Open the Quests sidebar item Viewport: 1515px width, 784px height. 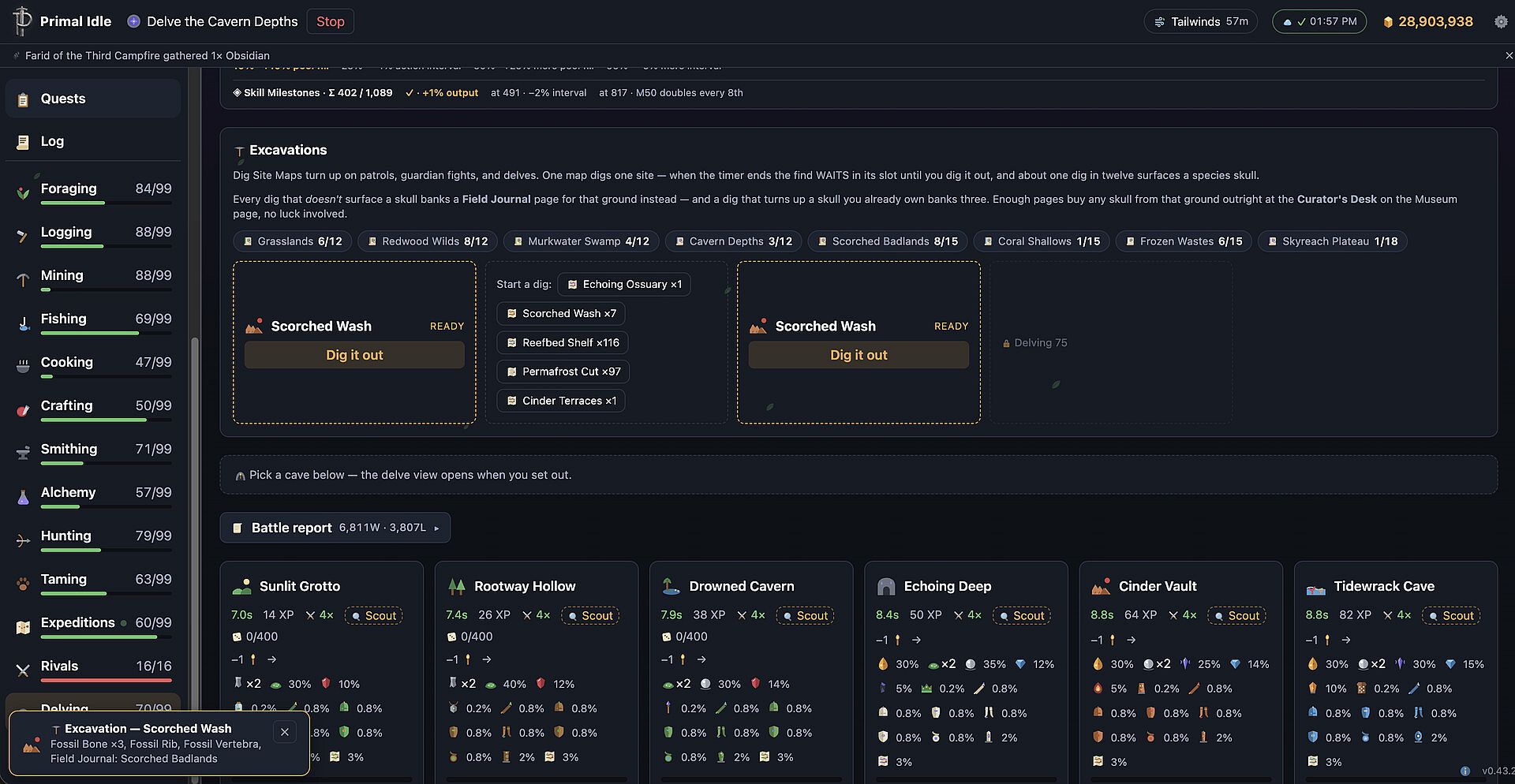93,99
